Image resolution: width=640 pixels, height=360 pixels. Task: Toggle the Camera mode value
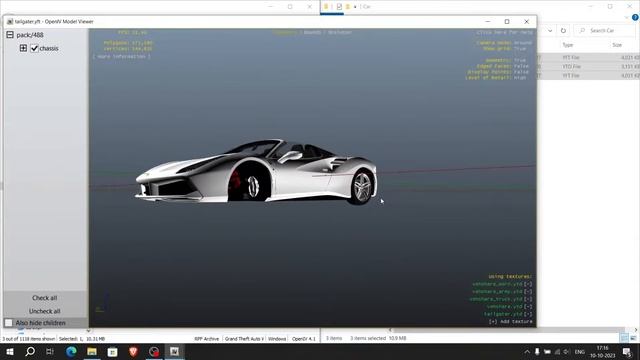point(523,43)
